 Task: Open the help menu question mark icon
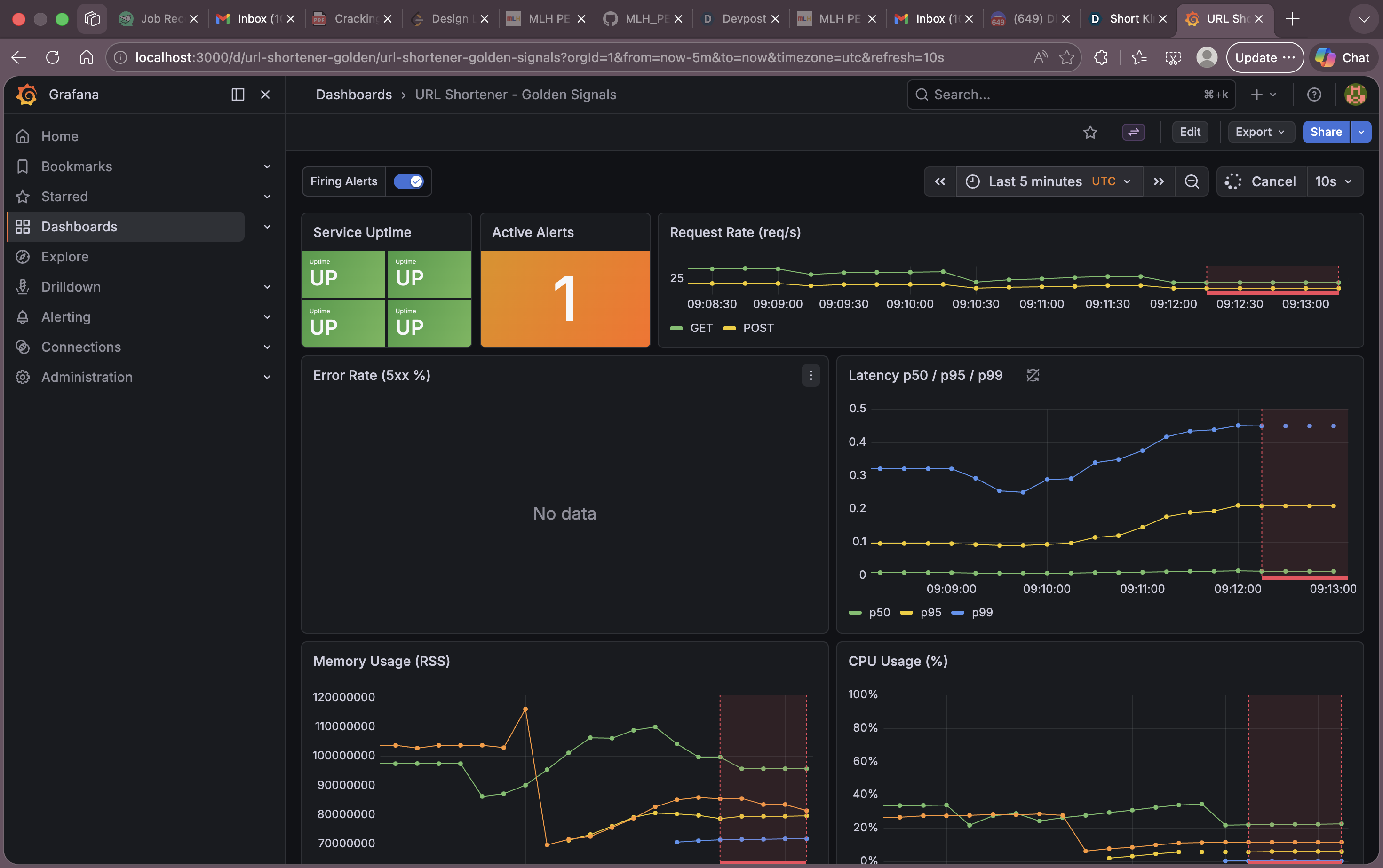click(x=1314, y=94)
